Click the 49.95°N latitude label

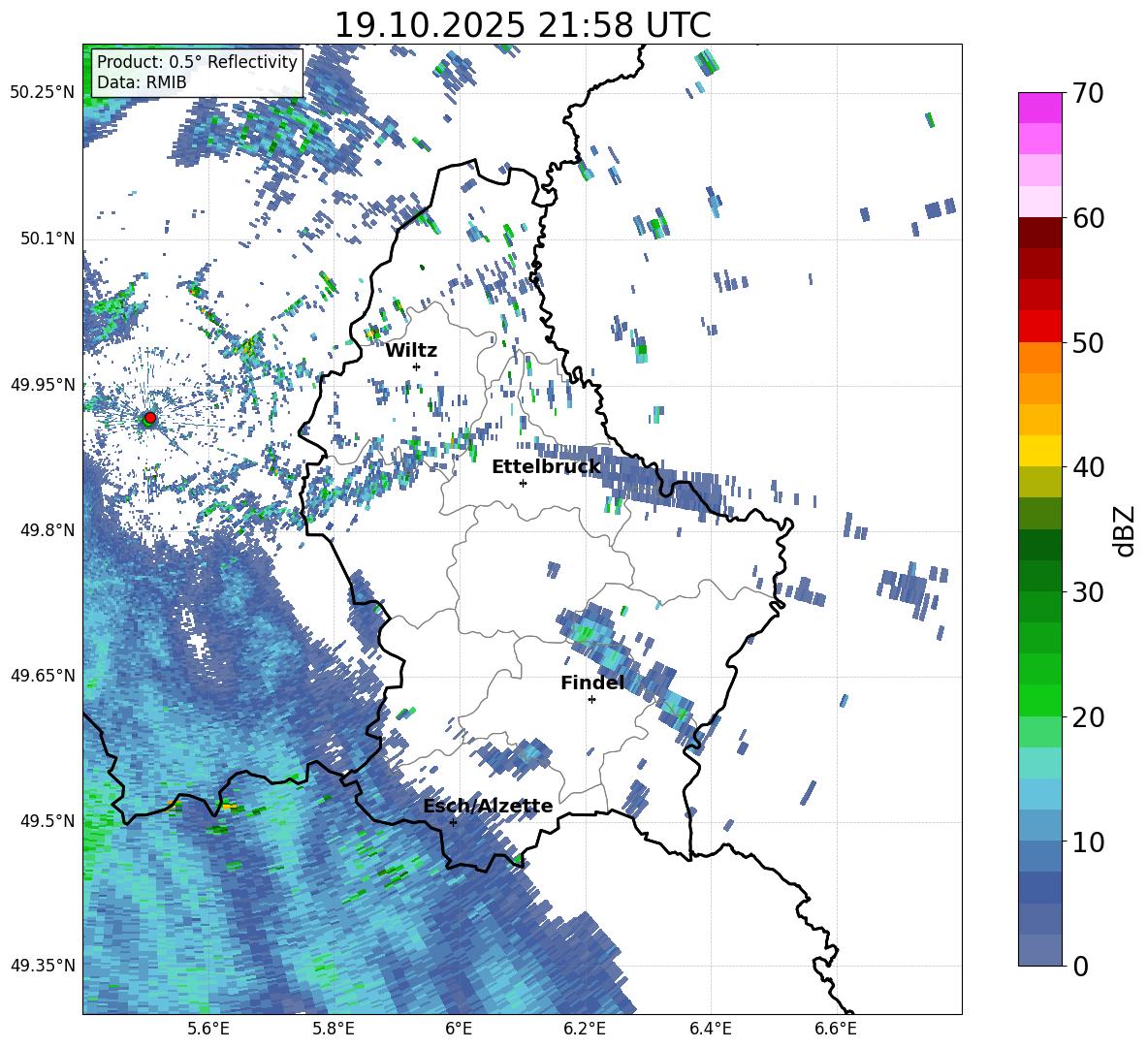tap(43, 384)
